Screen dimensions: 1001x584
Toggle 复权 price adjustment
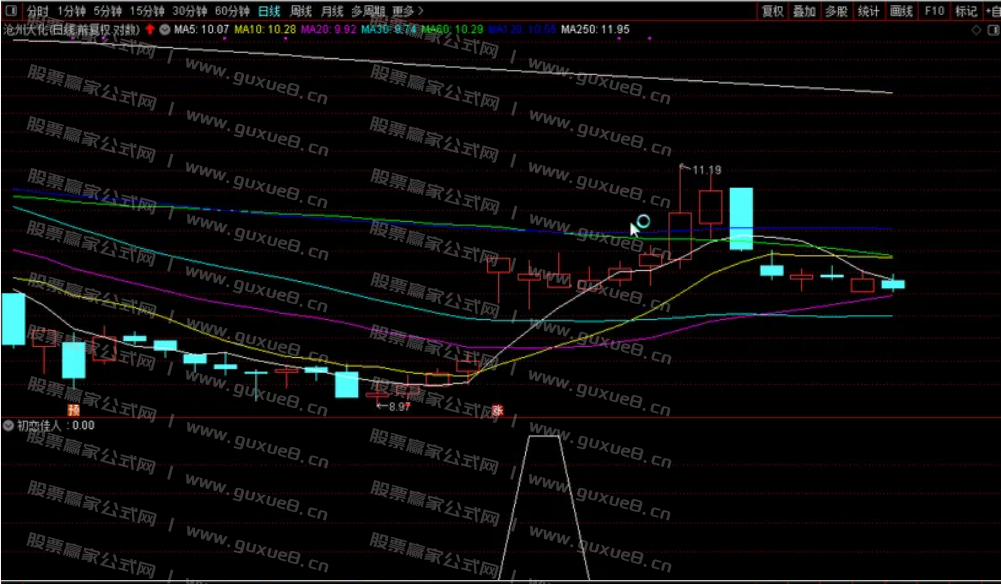click(x=773, y=11)
